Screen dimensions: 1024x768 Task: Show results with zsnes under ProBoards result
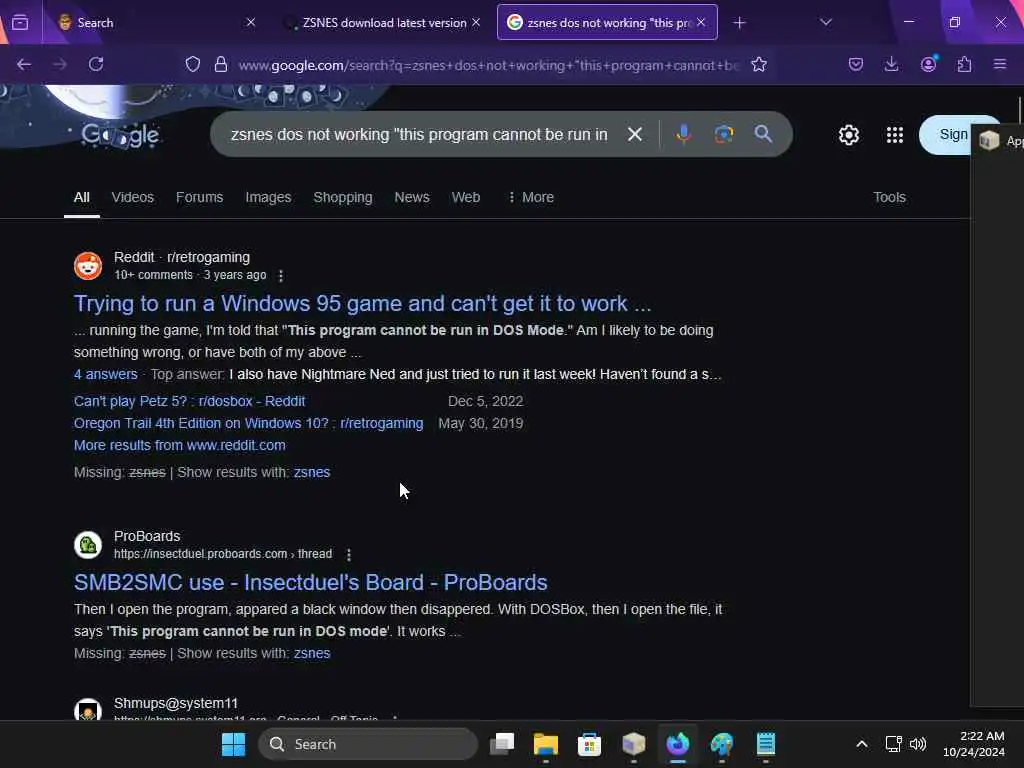coord(312,653)
